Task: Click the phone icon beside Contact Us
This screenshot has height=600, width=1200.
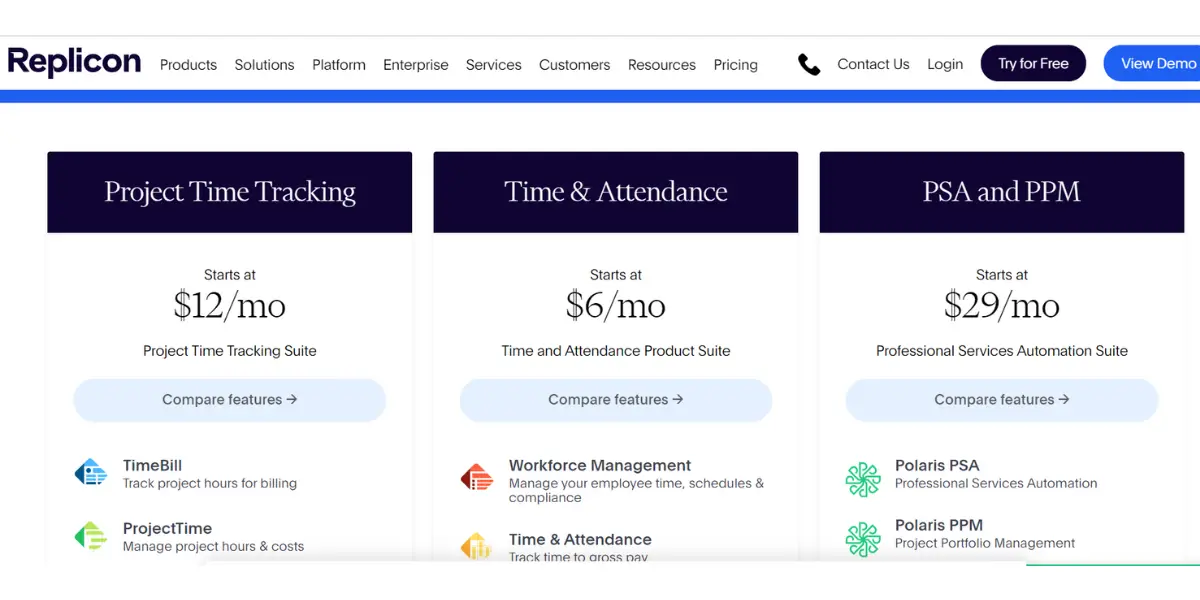Action: (809, 65)
